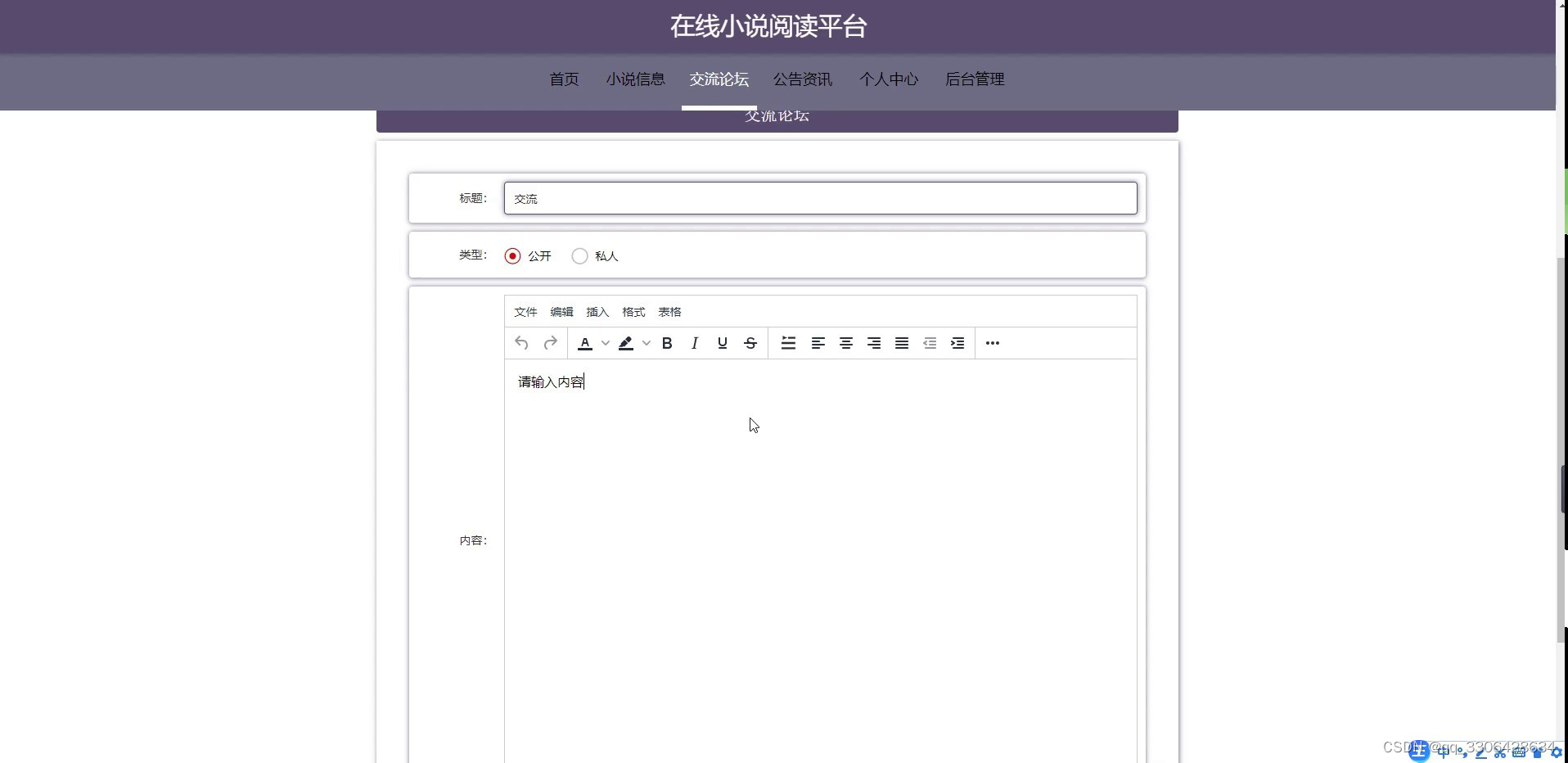Click the 标题 input field

(x=821, y=198)
